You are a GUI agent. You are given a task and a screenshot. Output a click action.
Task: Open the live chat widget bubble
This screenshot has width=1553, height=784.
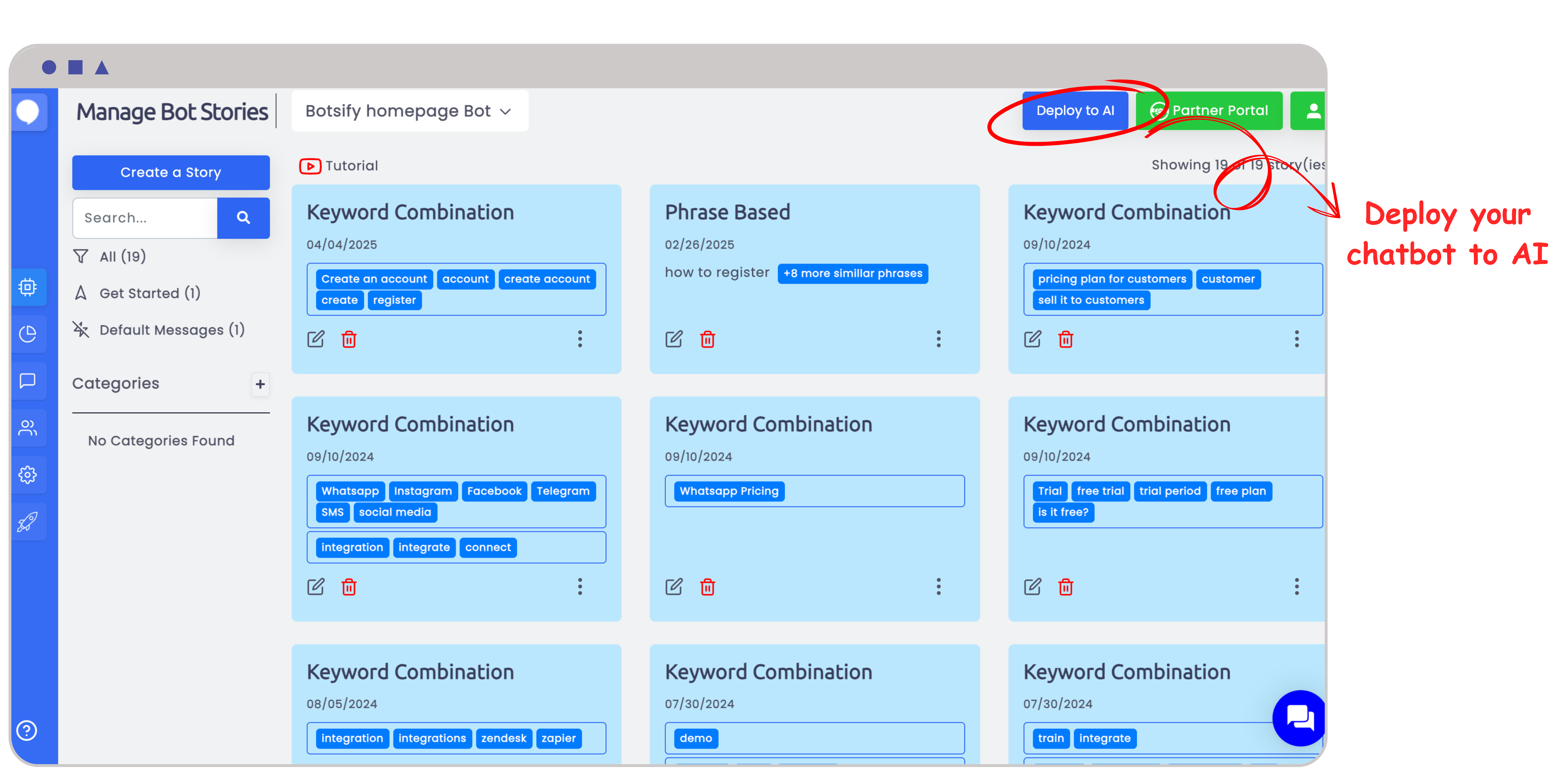pos(1299,718)
